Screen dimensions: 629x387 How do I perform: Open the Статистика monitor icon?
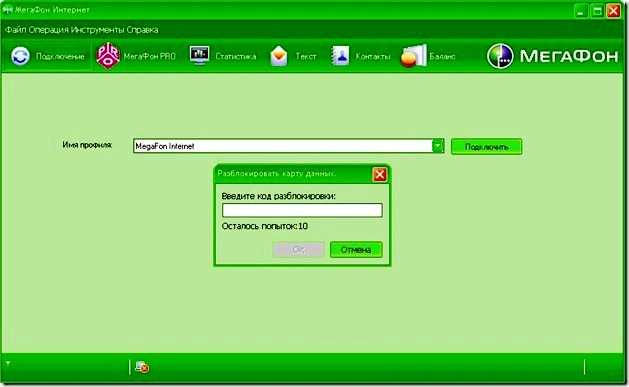pyautogui.click(x=199, y=55)
